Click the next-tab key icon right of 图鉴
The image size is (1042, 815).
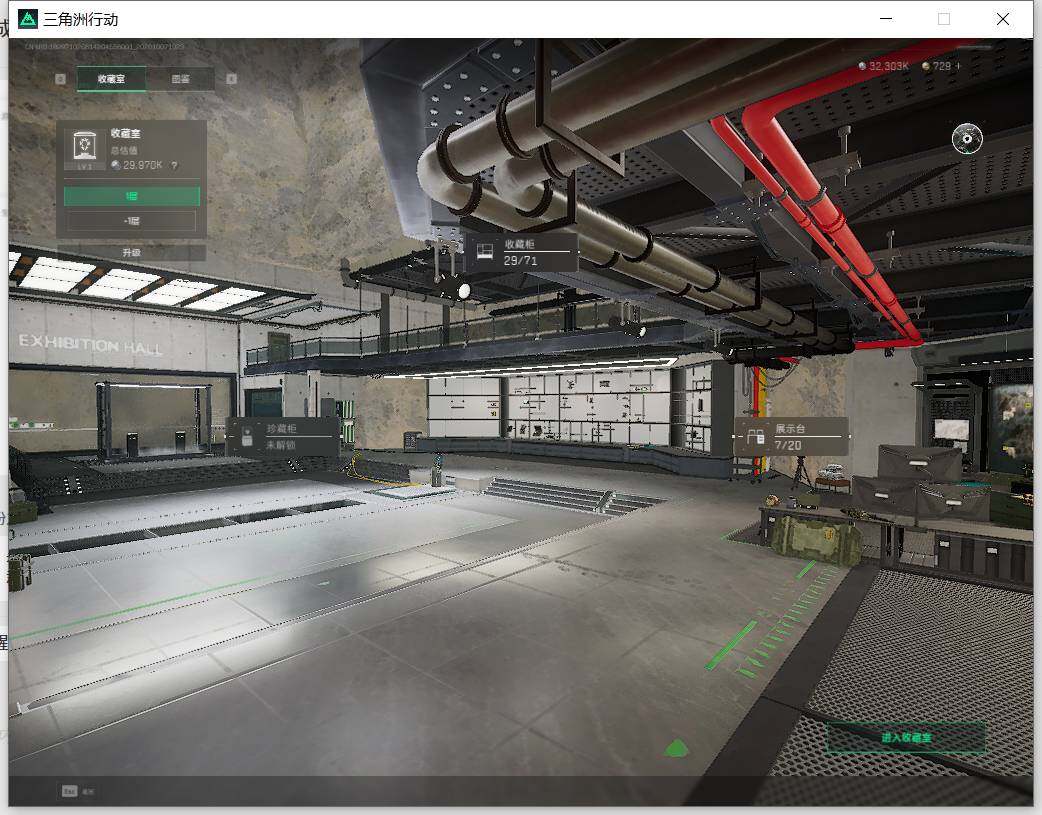coord(231,79)
